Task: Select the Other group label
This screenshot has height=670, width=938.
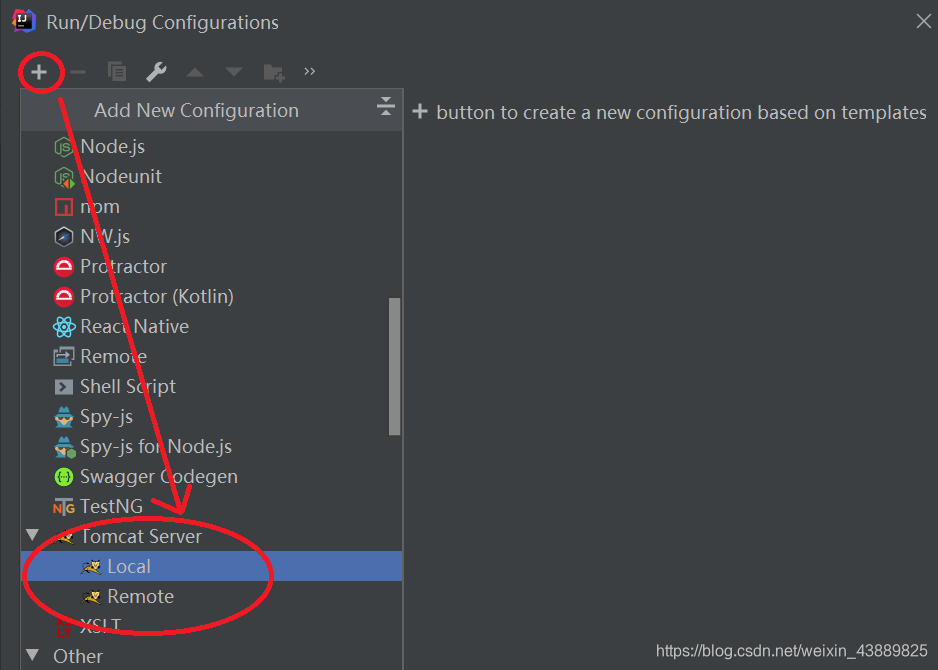Action: pos(78,656)
